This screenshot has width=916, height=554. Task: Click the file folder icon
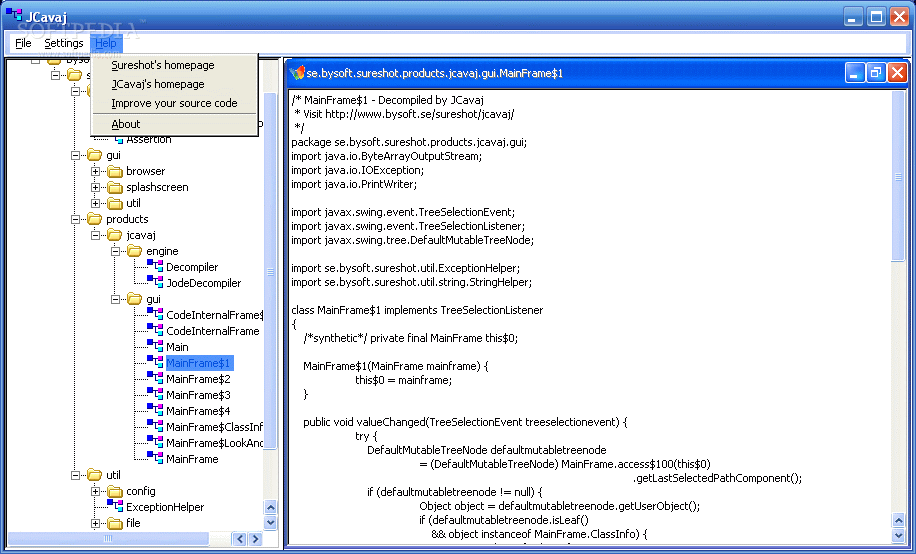[x=114, y=523]
